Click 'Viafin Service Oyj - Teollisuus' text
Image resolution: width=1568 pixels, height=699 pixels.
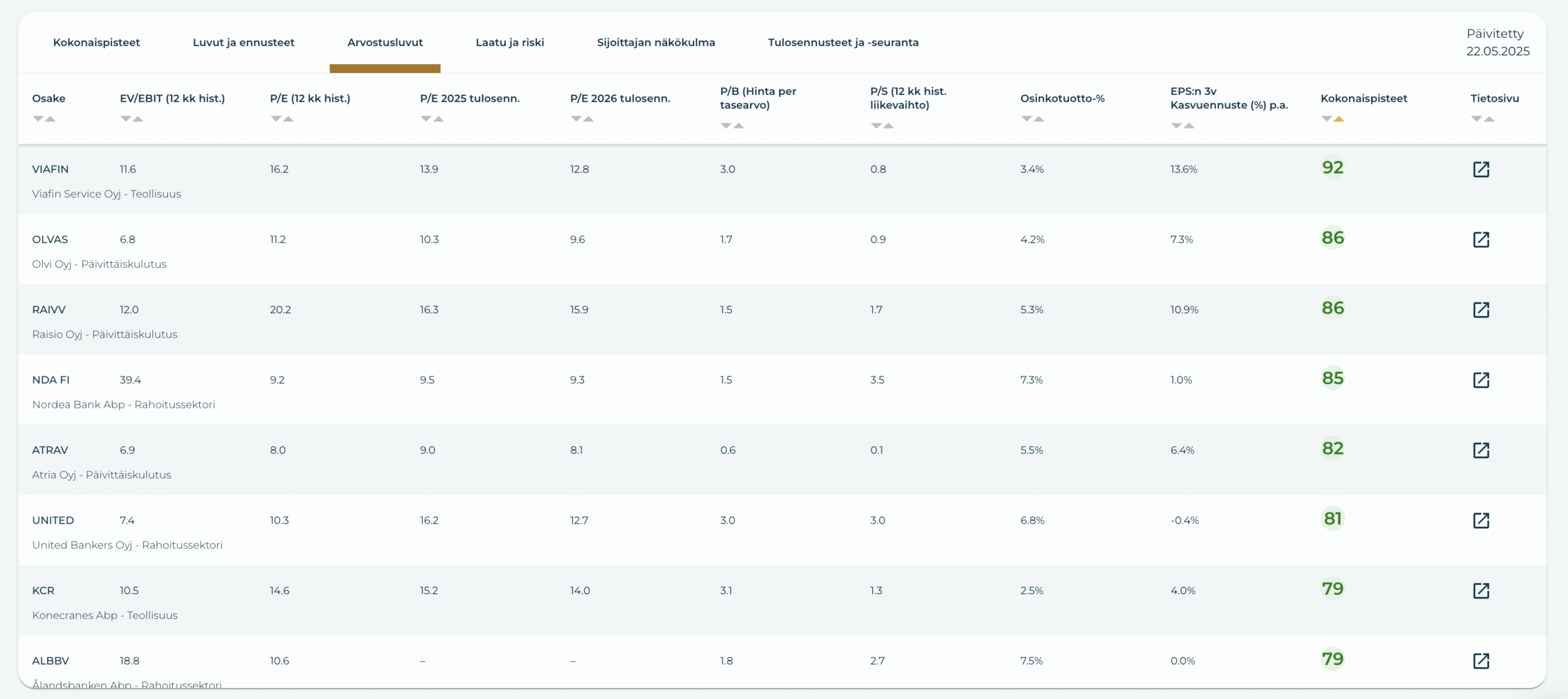click(x=107, y=194)
